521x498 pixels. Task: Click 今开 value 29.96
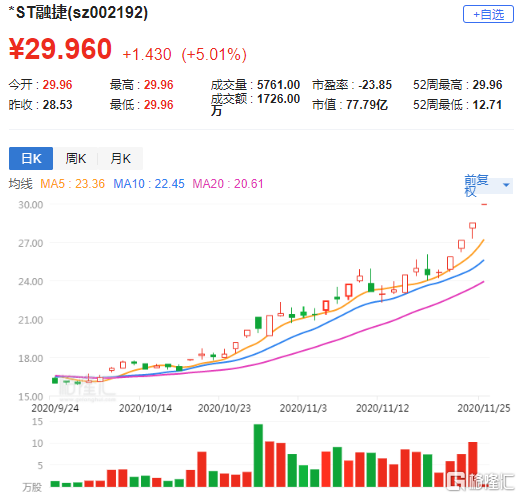57,85
